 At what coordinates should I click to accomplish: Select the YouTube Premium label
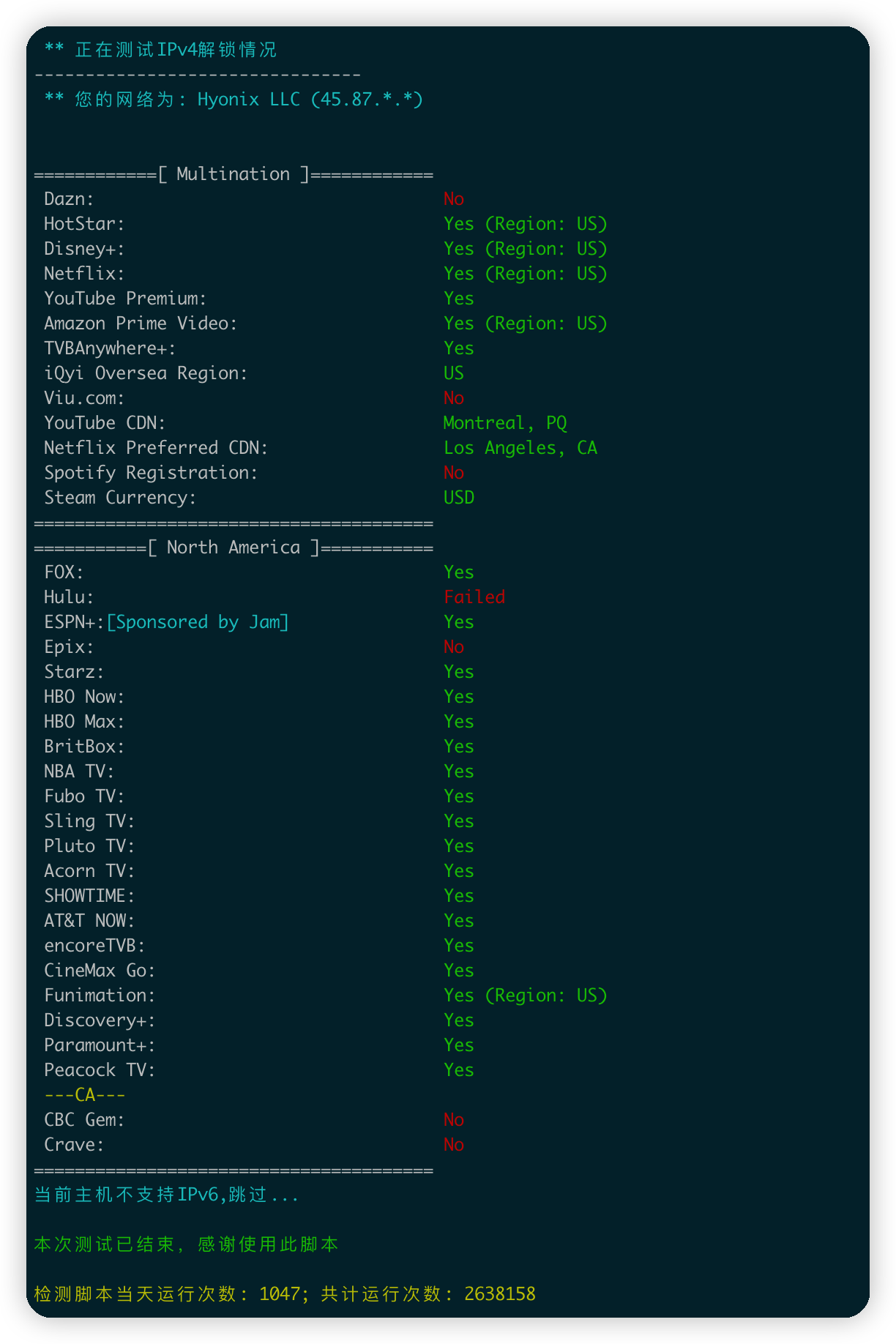(x=125, y=299)
